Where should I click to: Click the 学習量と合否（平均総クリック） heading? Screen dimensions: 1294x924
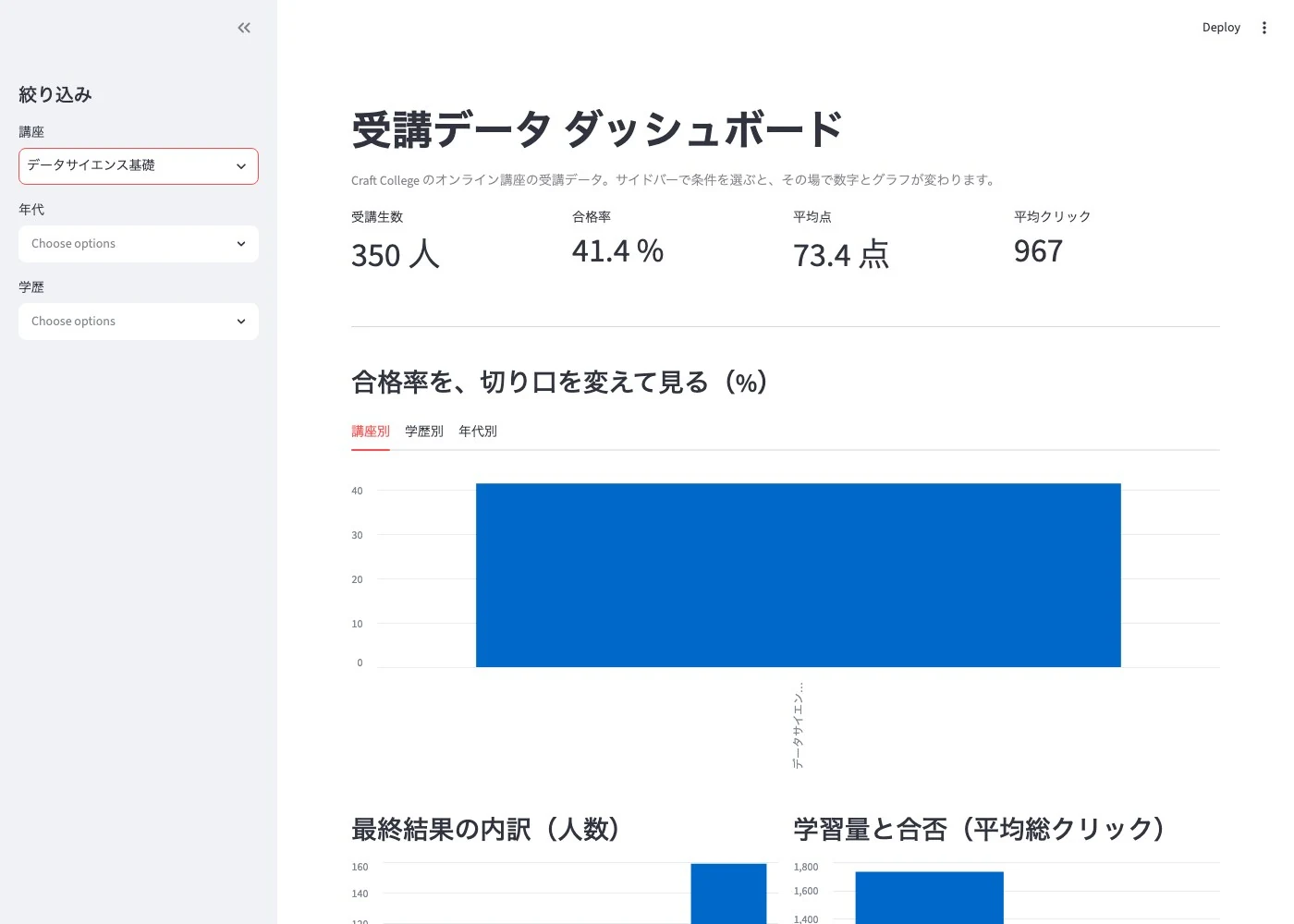tap(981, 829)
